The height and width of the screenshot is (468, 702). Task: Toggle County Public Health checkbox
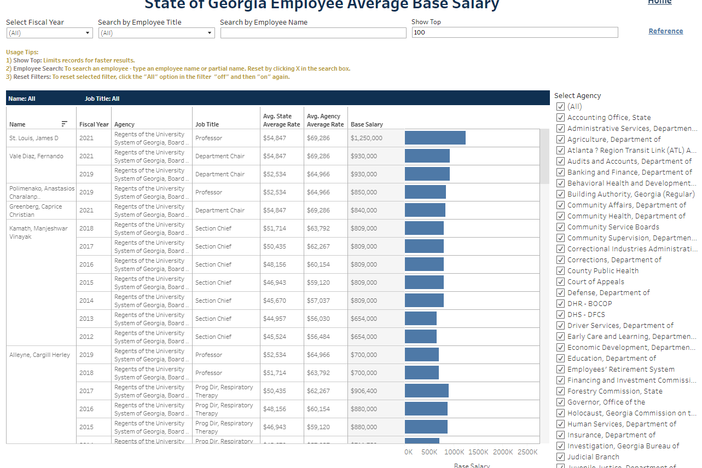point(560,270)
